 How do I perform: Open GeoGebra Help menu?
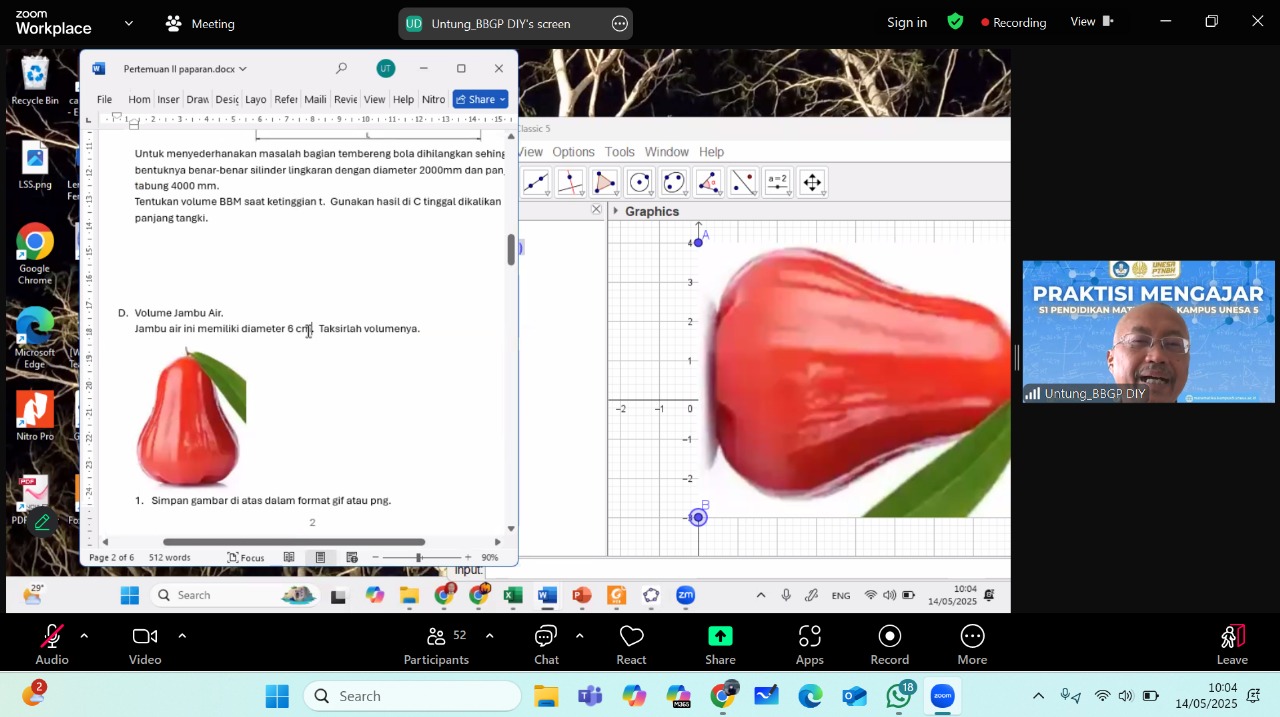711,152
